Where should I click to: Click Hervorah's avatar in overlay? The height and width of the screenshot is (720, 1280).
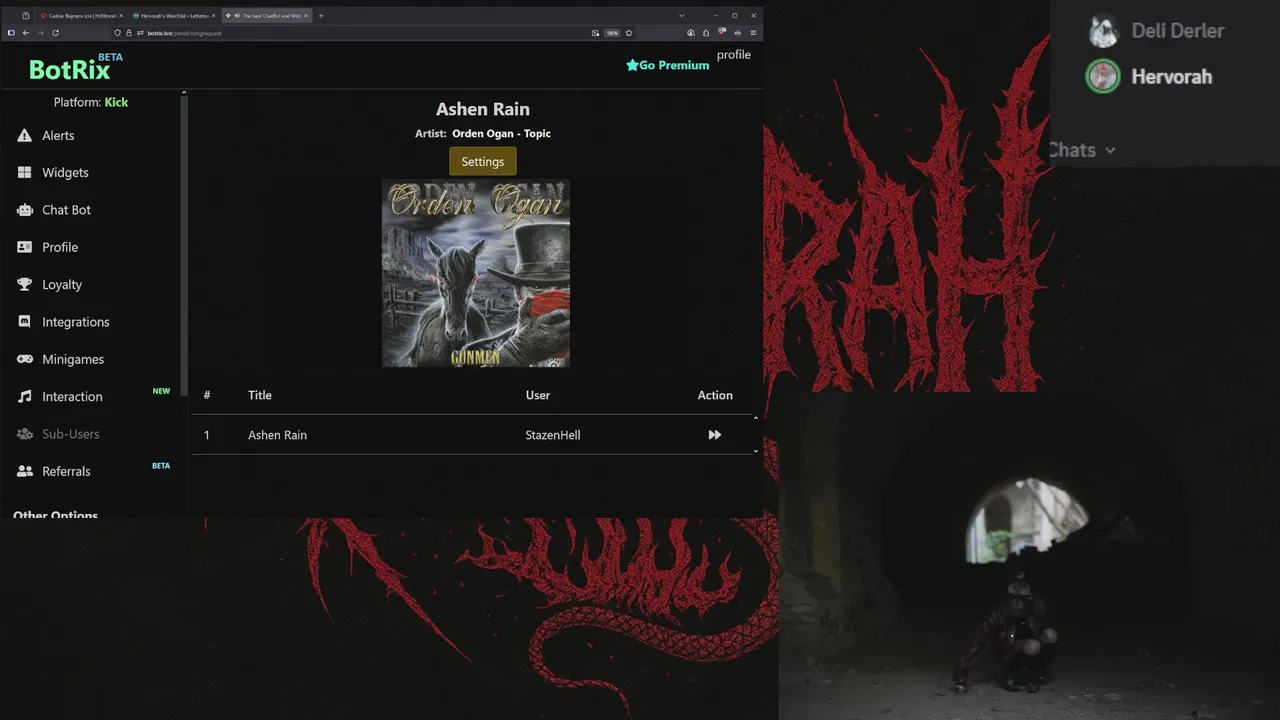pos(1103,77)
